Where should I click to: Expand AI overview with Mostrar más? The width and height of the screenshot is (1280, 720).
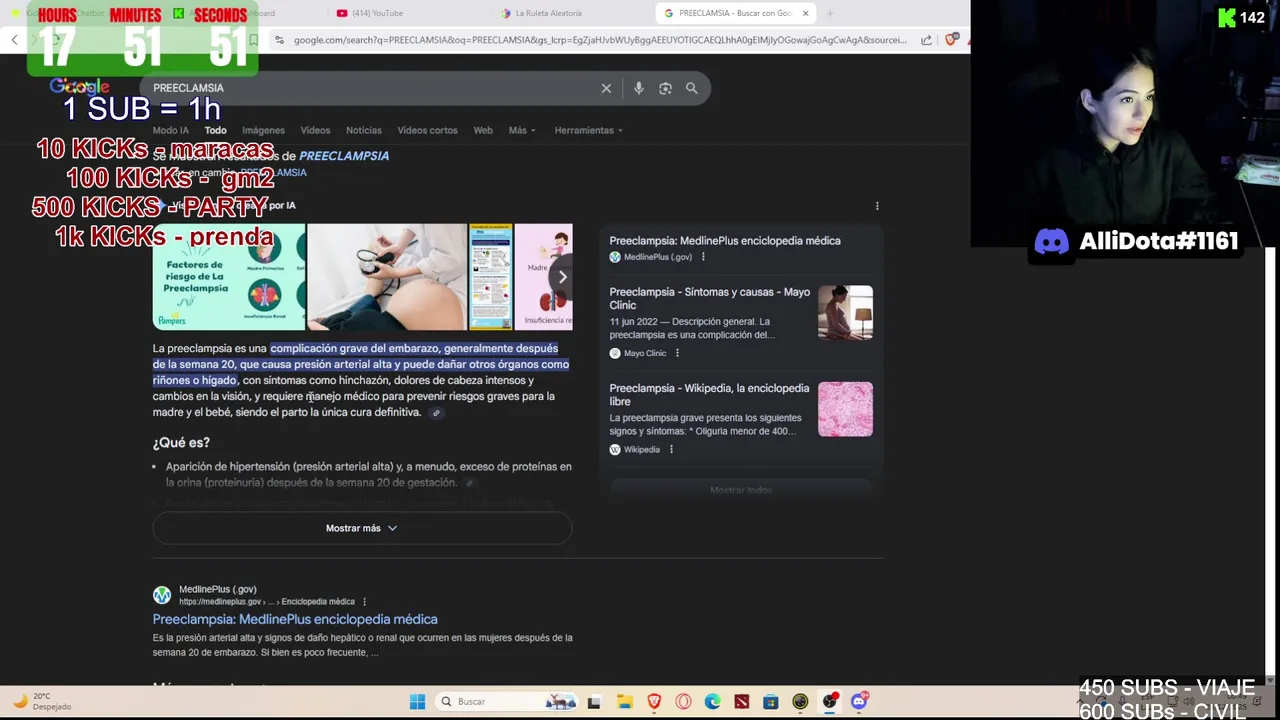click(362, 528)
